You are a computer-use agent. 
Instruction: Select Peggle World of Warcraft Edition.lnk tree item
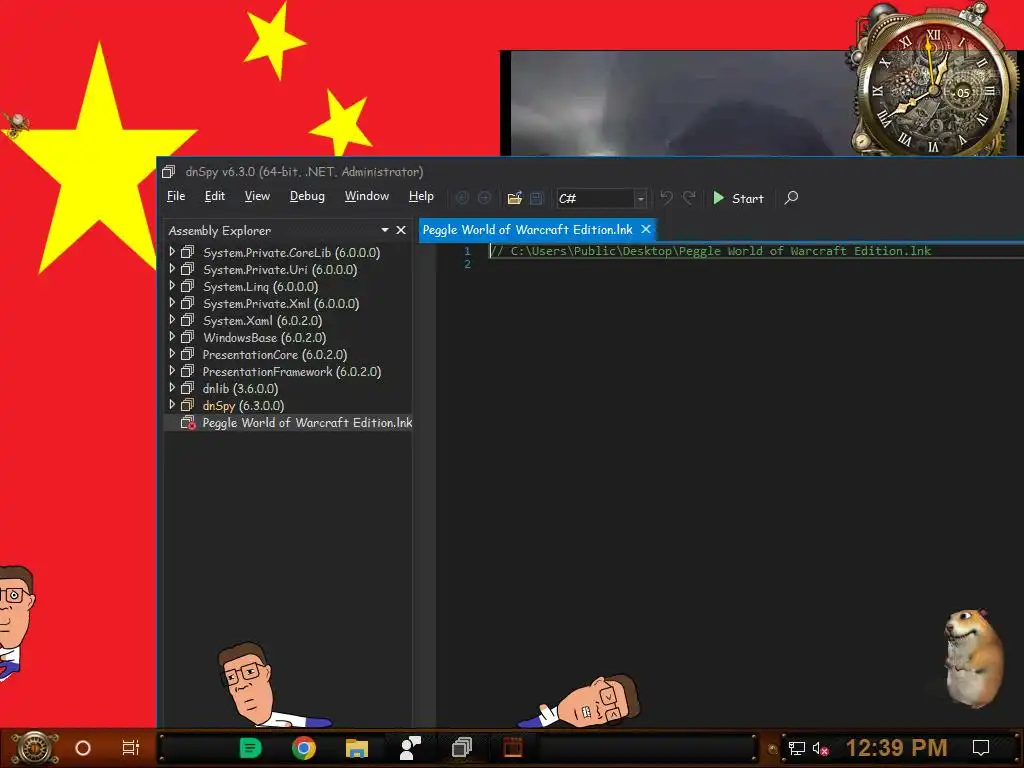point(307,423)
